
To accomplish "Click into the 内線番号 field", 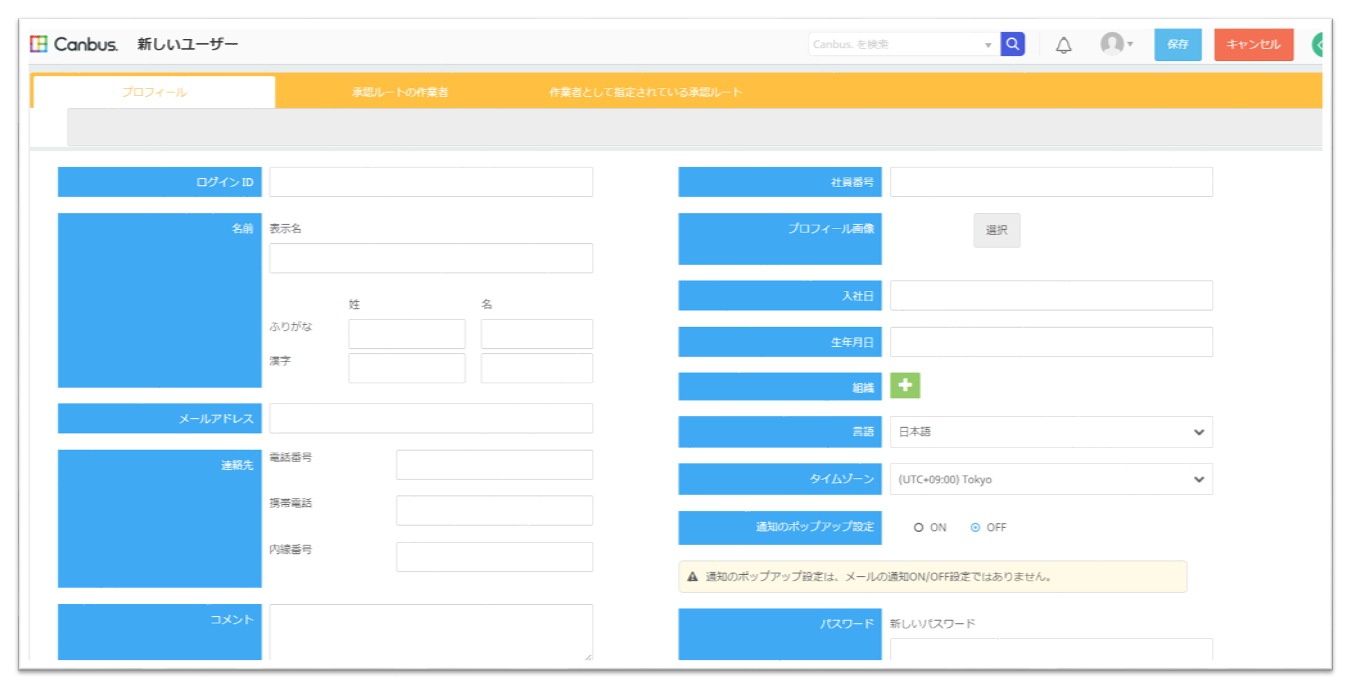I will click(495, 557).
